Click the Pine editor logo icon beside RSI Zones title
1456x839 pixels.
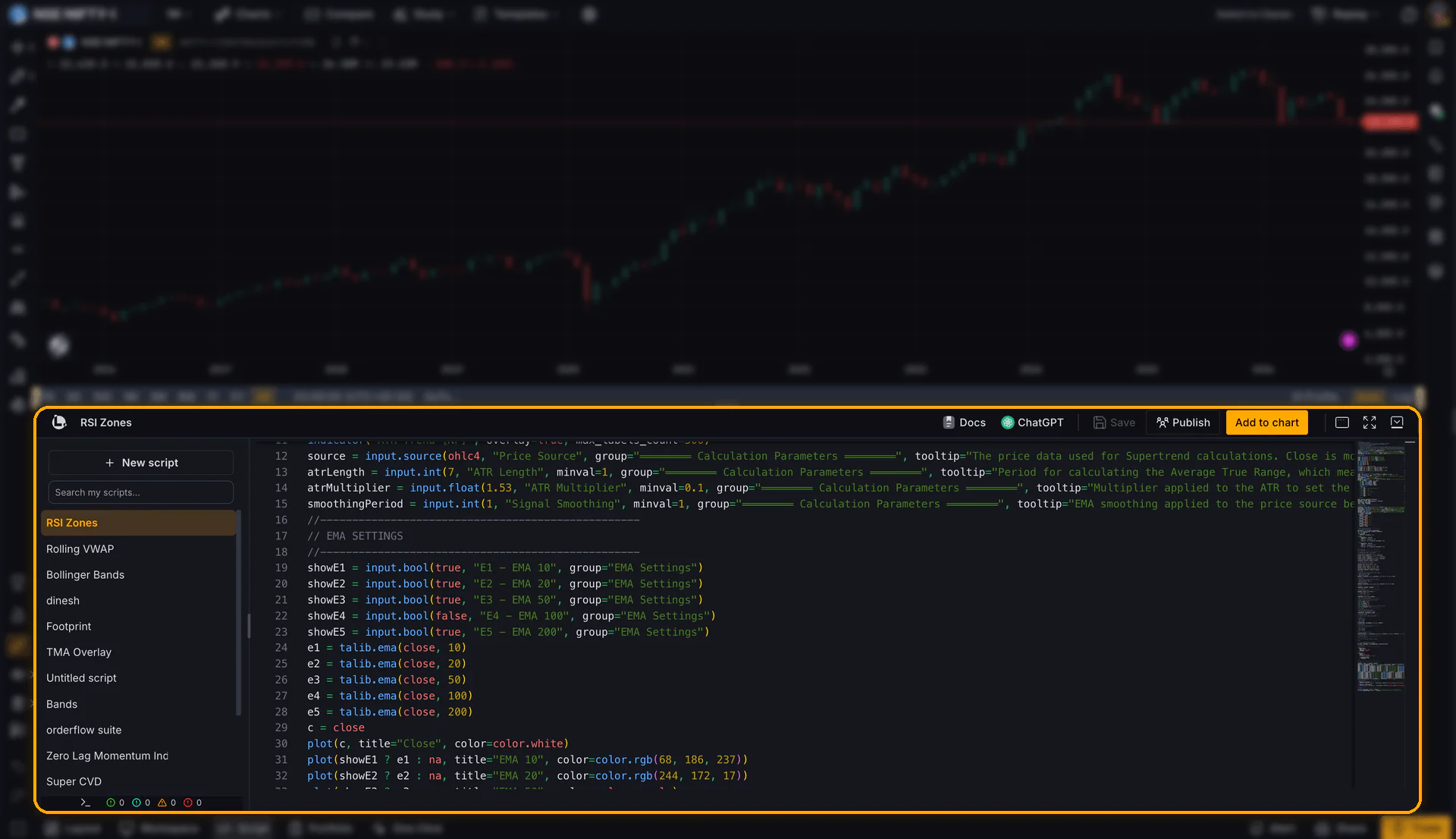point(59,423)
